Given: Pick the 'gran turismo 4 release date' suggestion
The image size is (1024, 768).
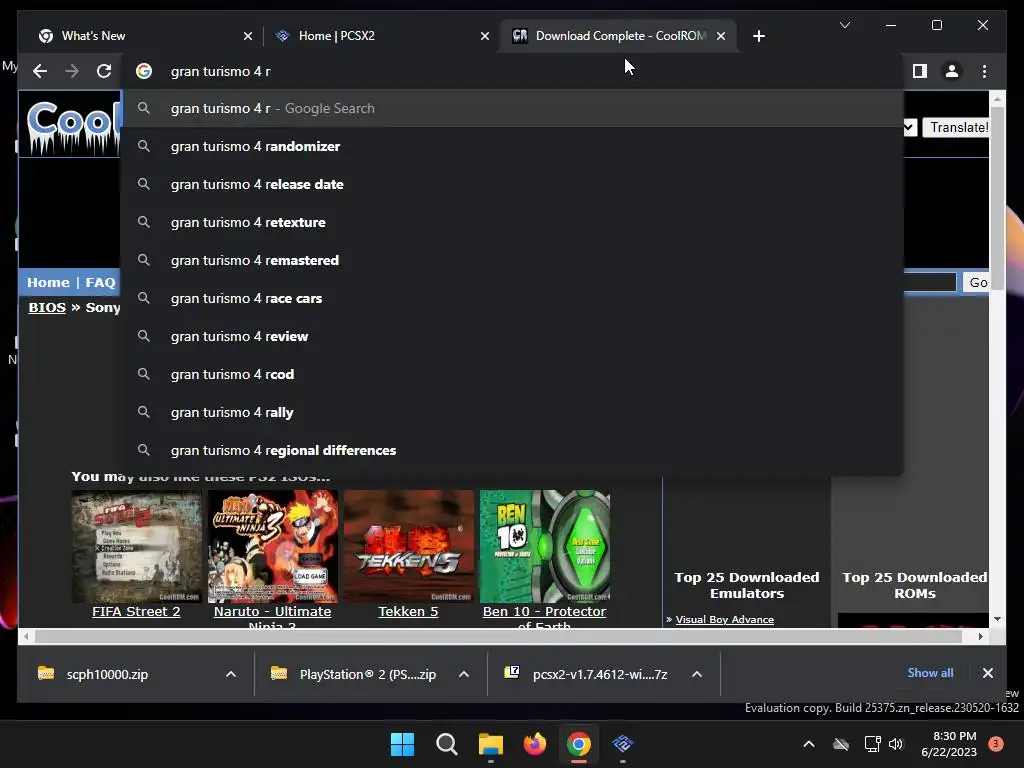Looking at the screenshot, I should [513, 184].
